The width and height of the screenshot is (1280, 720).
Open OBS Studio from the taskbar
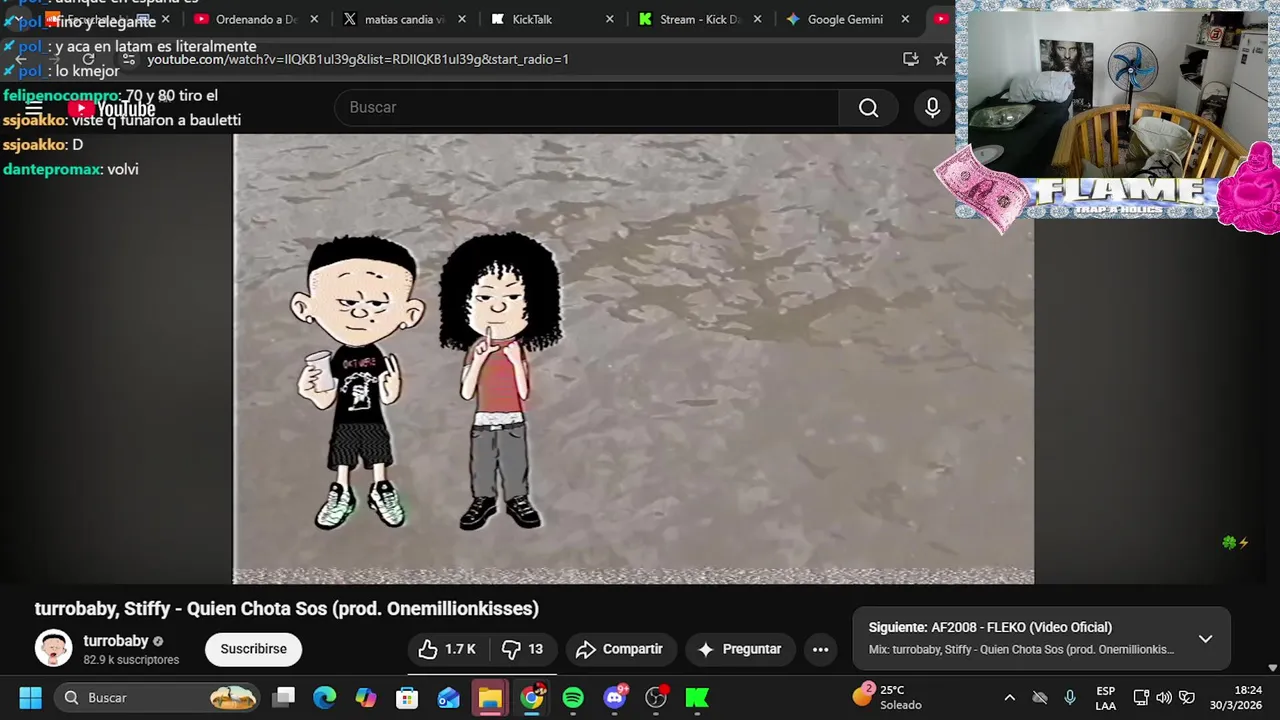point(656,697)
